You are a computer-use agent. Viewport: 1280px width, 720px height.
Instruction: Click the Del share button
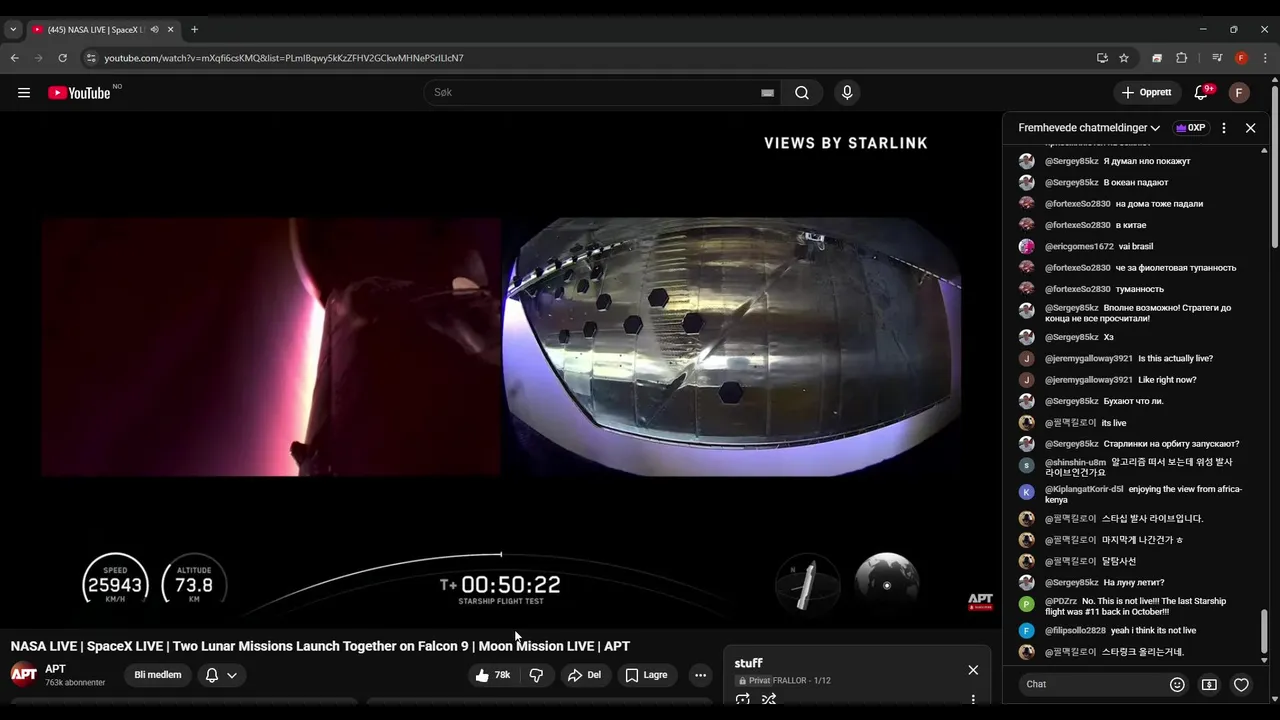pyautogui.click(x=584, y=675)
